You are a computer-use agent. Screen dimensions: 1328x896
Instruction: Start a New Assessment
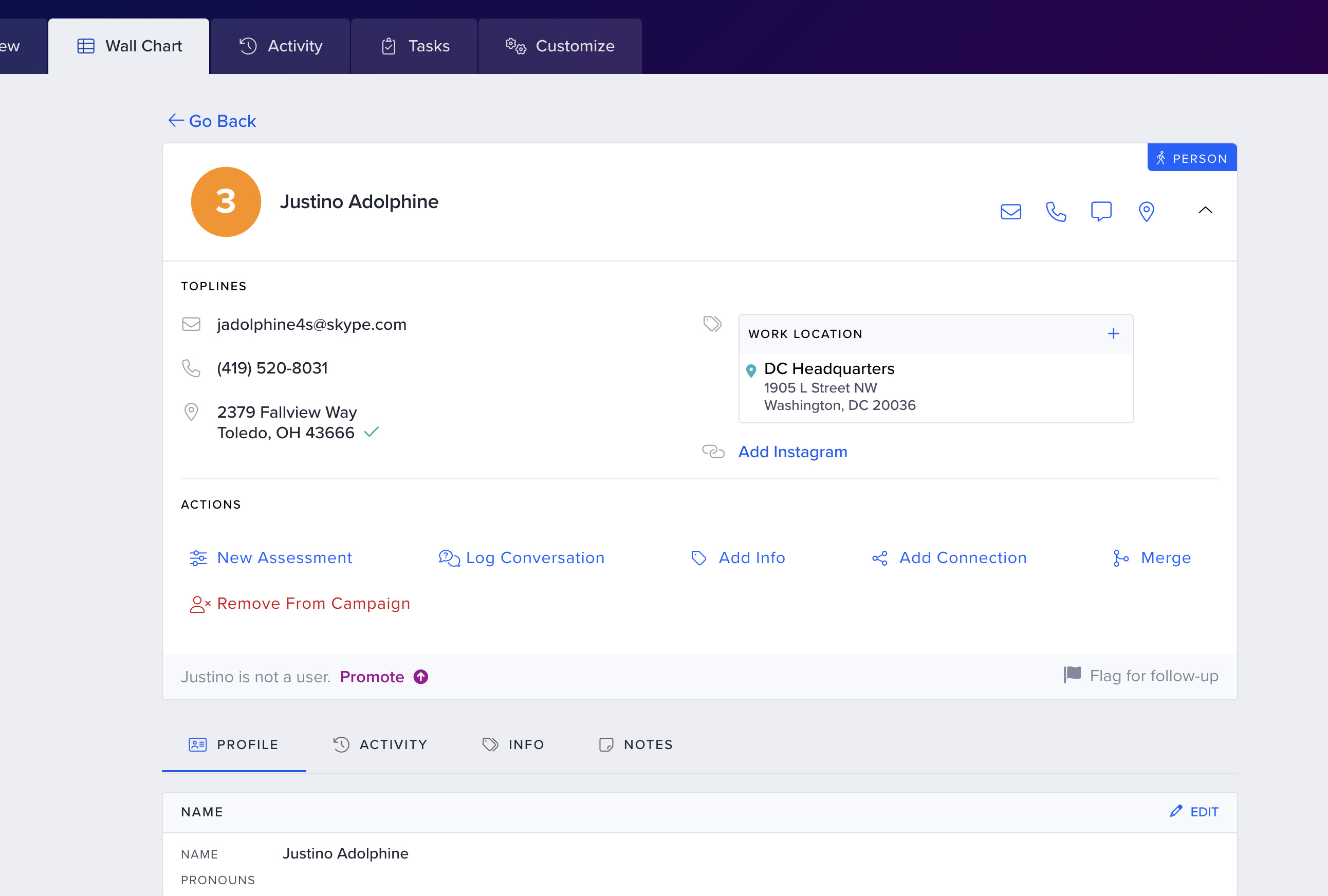(270, 558)
